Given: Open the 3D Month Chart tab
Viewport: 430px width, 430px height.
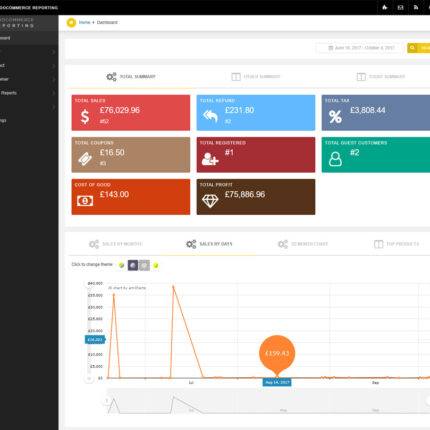Looking at the screenshot, I should coord(303,244).
